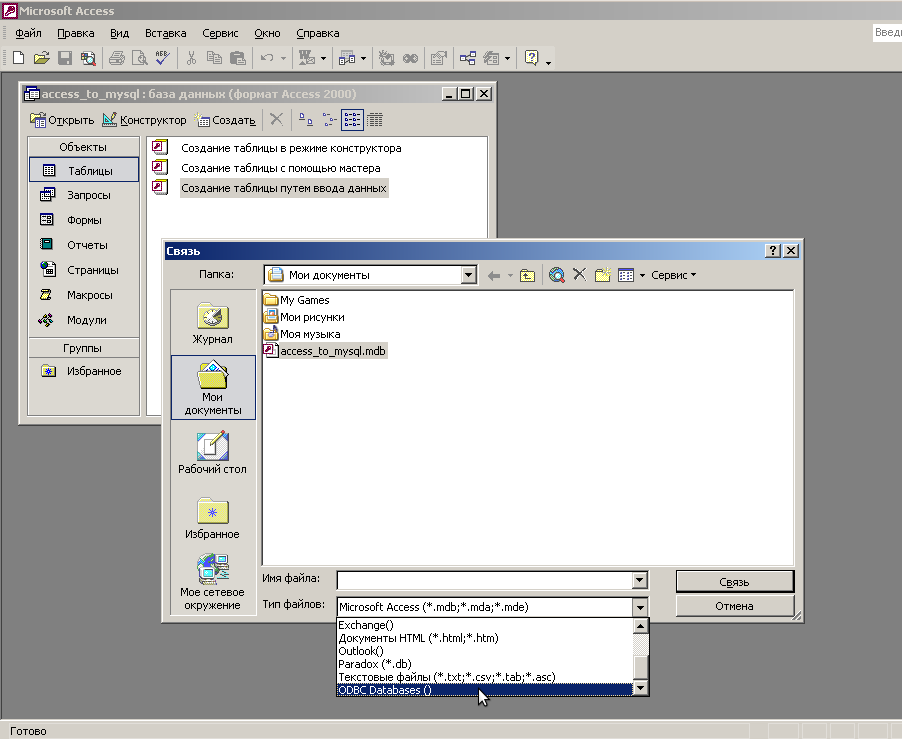Screen dimensions: 902x739
Task: Select Paradox (*.db) file type
Action: pos(484,664)
